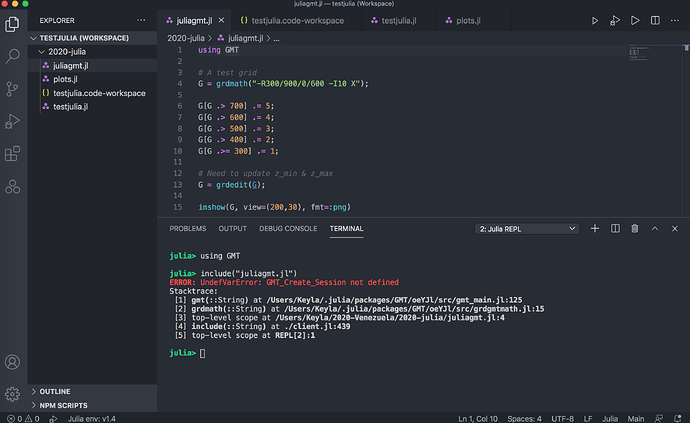Switch to the testjulia.jl editor tab

pos(399,20)
